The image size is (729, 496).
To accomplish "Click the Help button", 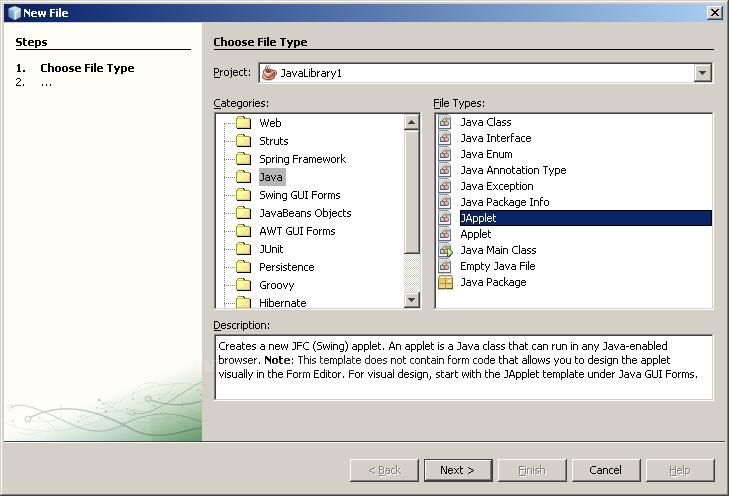I will tap(680, 470).
